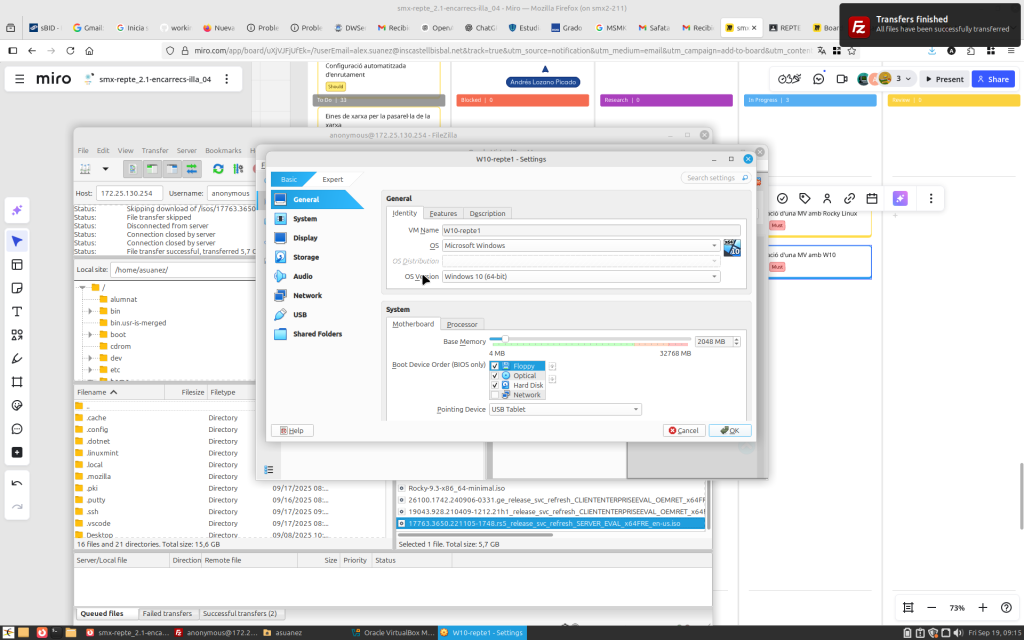The width and height of the screenshot is (1024, 640).
Task: Expand the boot folder in local tree
Action: click(90, 335)
